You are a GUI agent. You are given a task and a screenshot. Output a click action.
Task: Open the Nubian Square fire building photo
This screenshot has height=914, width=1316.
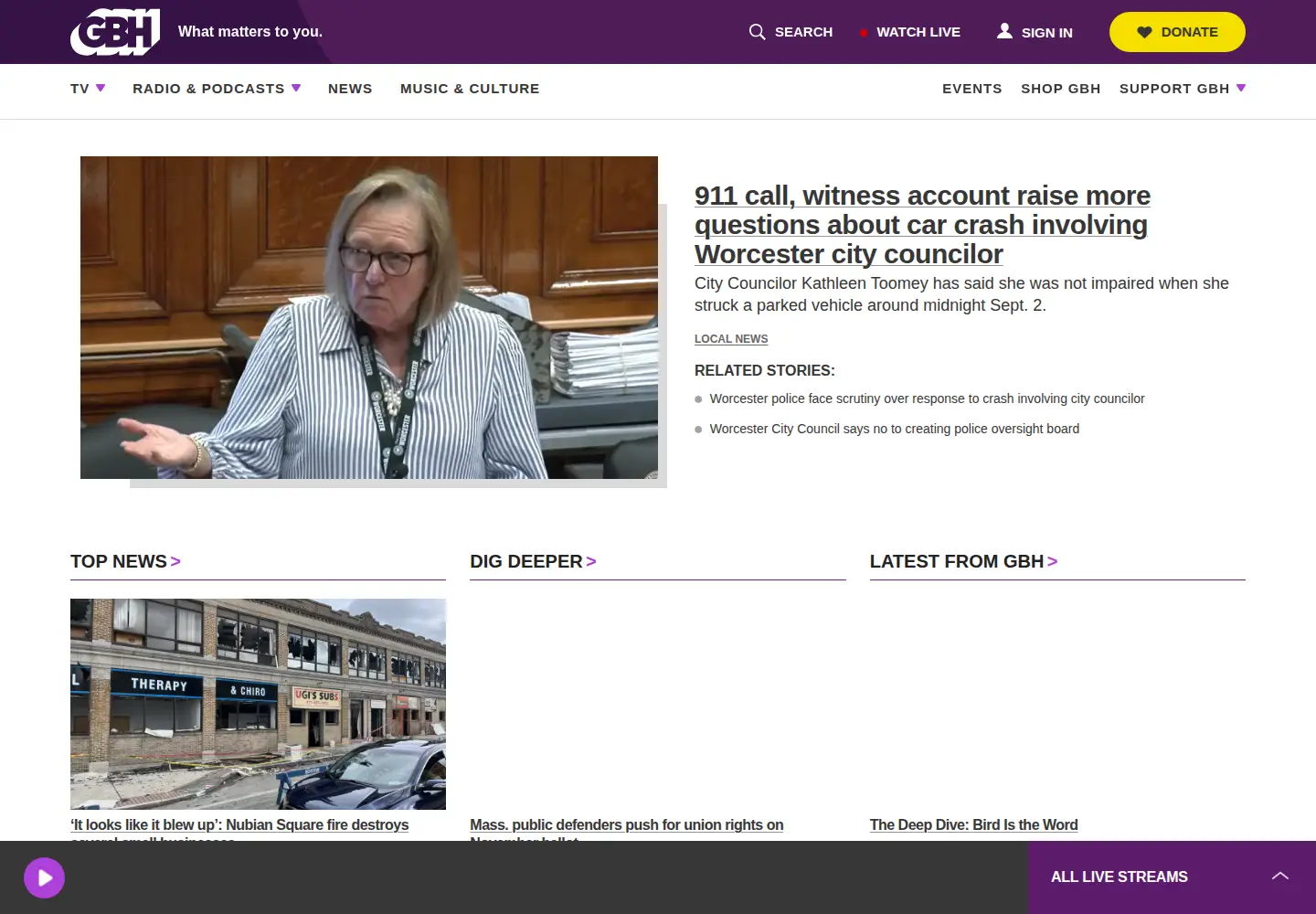(258, 704)
